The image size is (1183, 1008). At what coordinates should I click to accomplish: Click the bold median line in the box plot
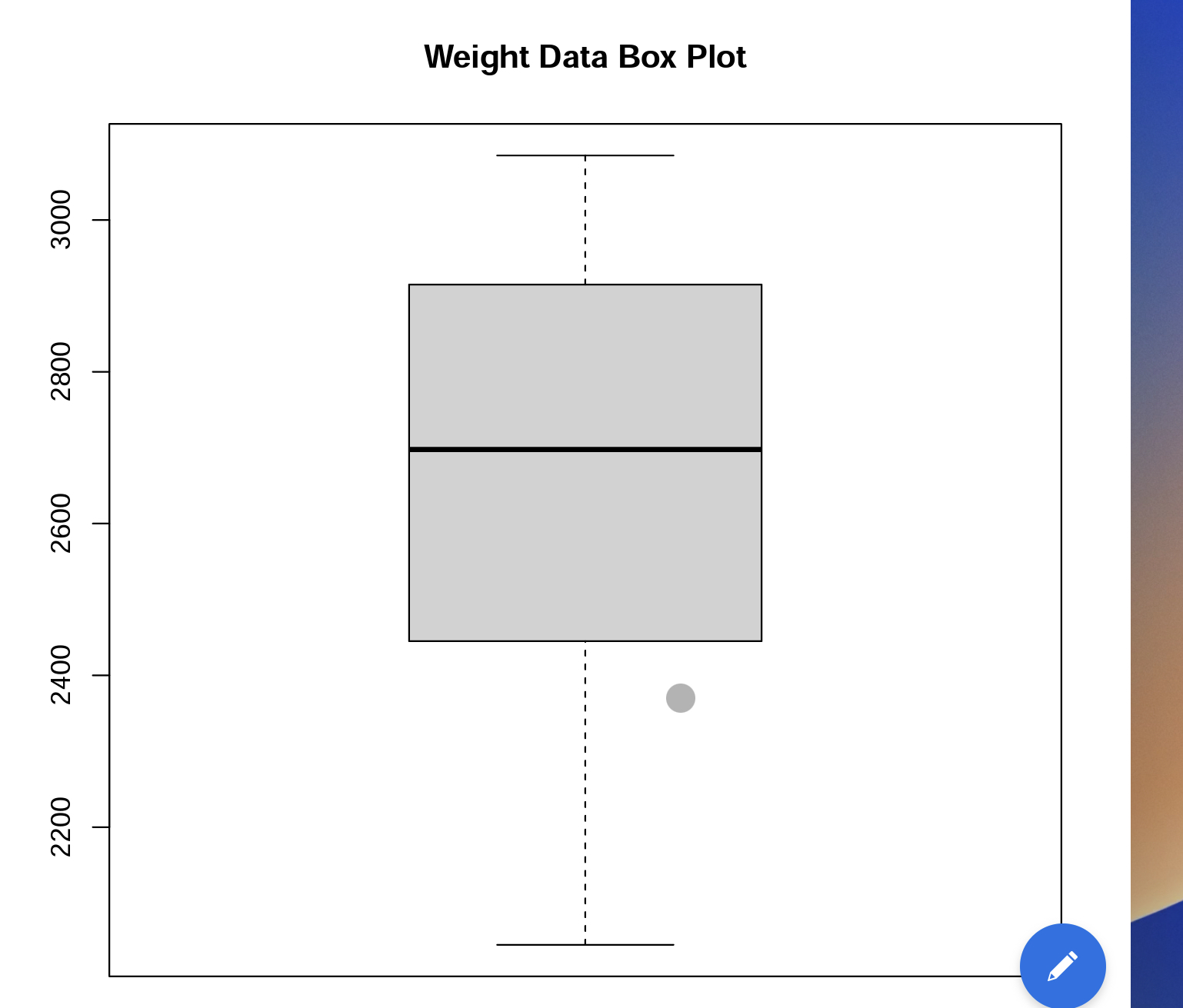tap(585, 448)
